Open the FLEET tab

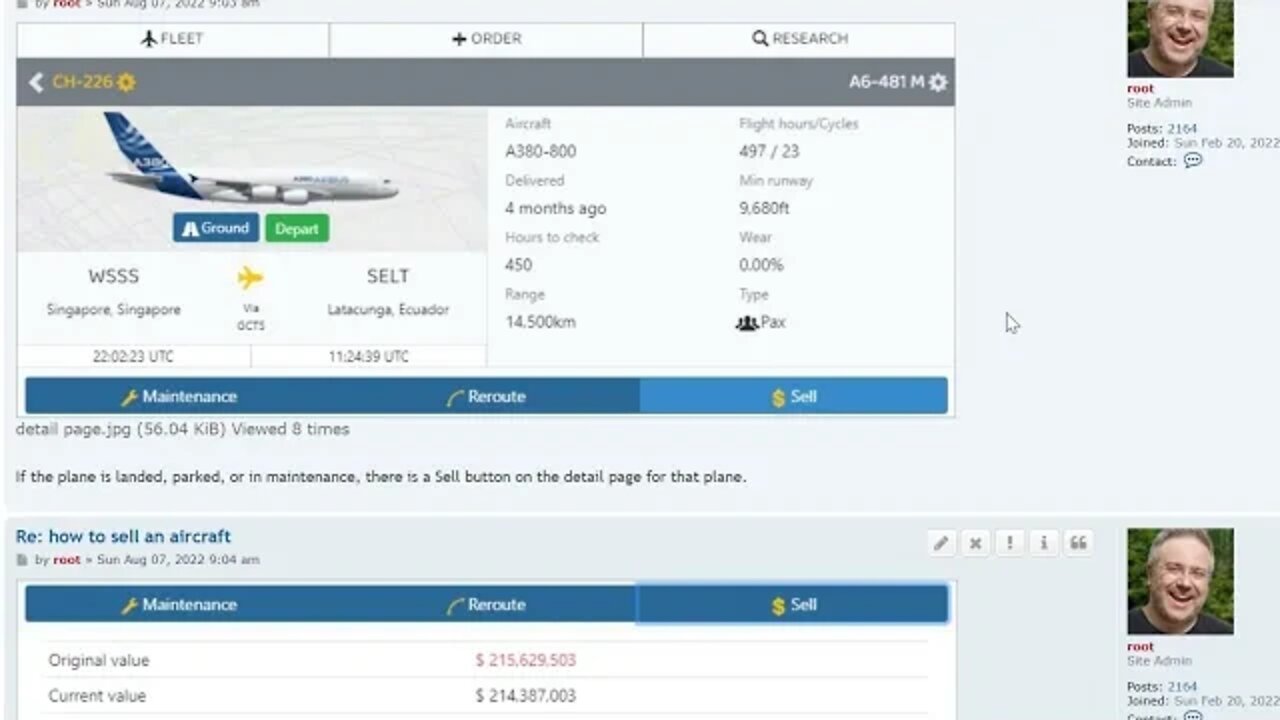(x=172, y=39)
